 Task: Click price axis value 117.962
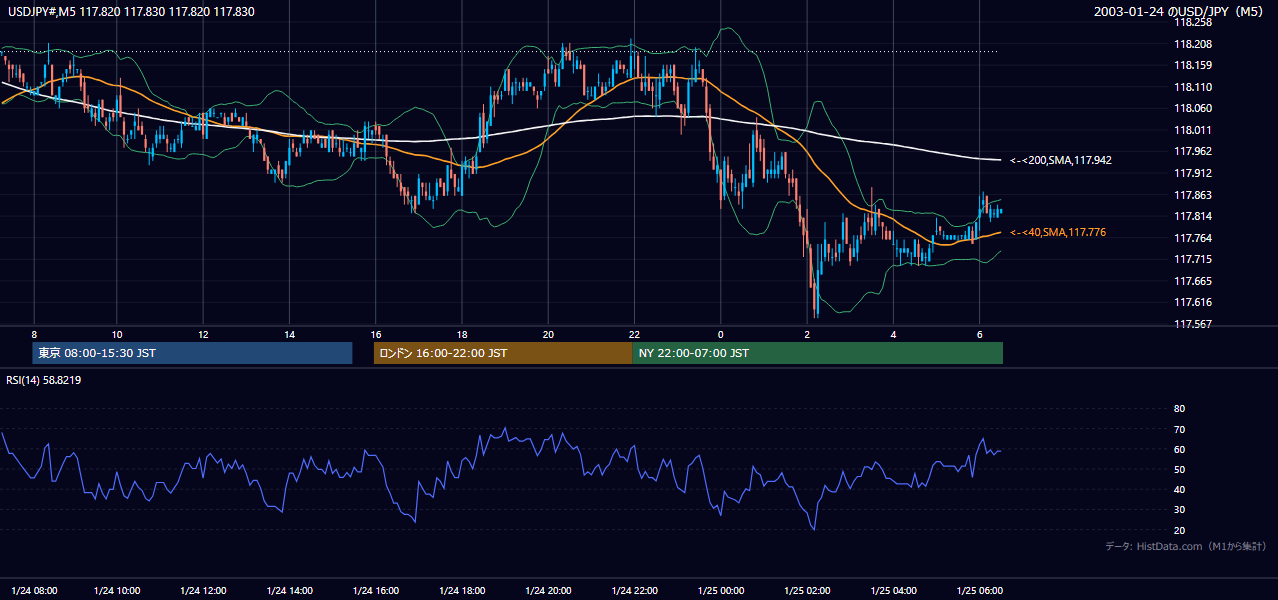pos(1192,151)
